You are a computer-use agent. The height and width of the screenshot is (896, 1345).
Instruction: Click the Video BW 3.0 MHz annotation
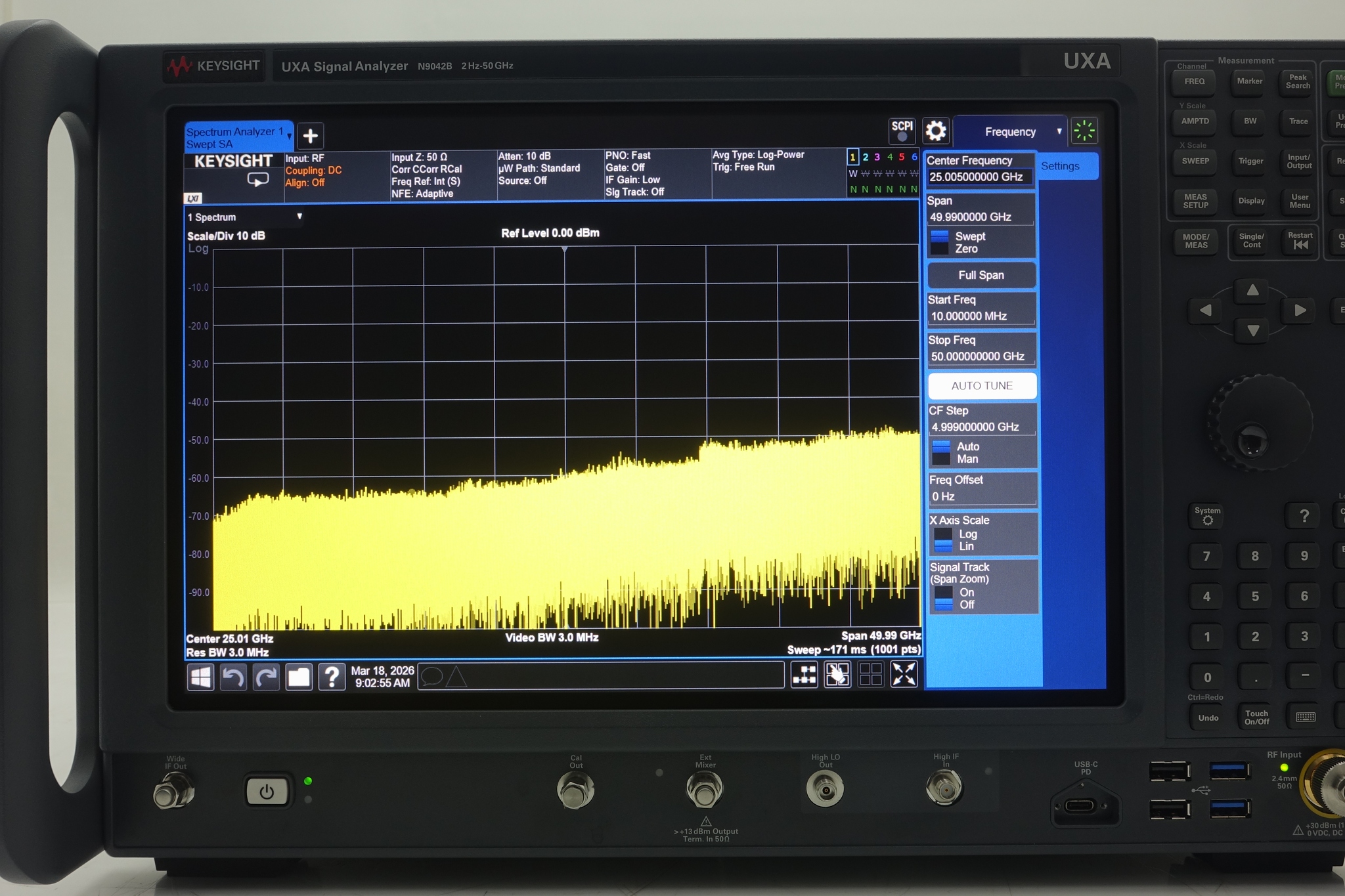pyautogui.click(x=552, y=637)
